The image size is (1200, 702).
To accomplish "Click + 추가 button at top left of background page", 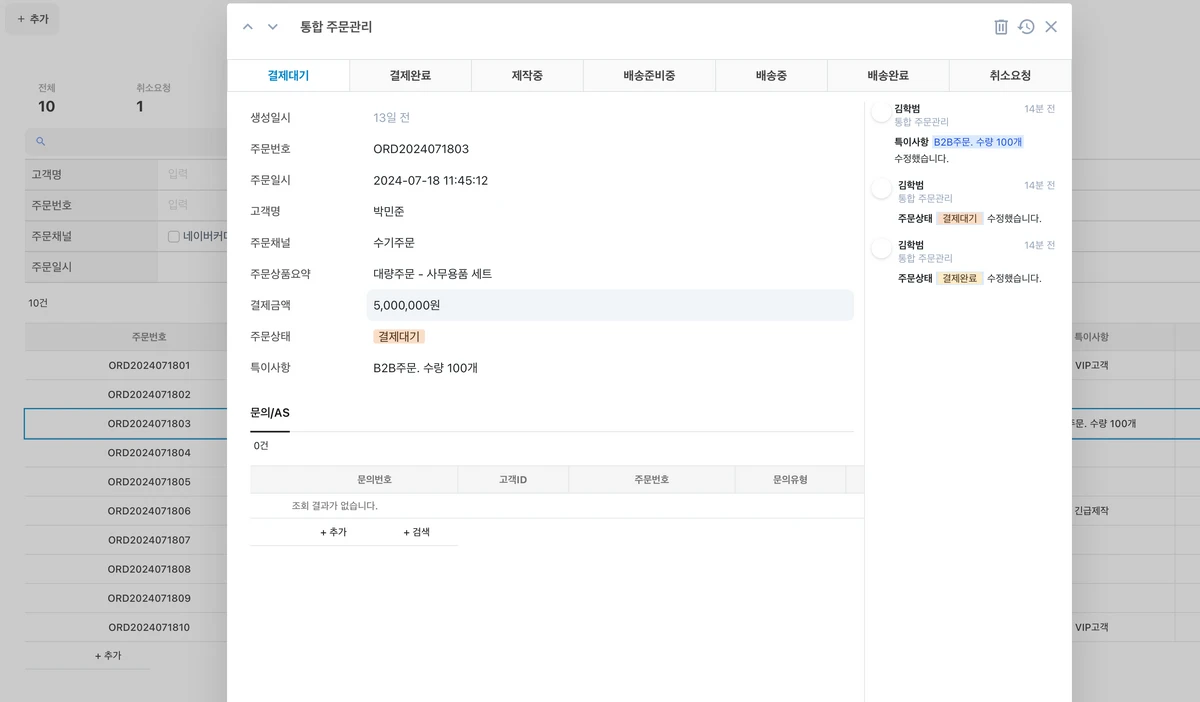I will coord(32,19).
